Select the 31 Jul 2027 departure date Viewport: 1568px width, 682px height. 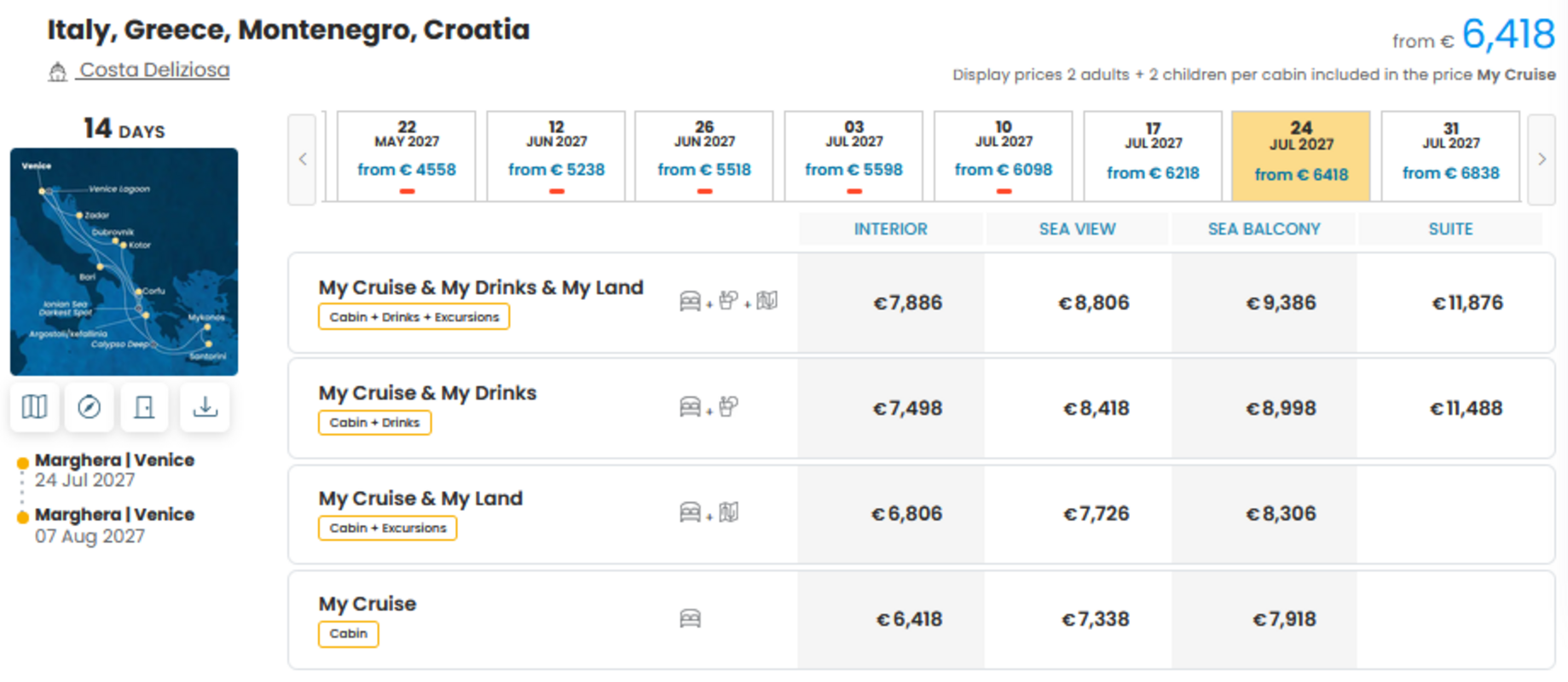(x=1450, y=156)
